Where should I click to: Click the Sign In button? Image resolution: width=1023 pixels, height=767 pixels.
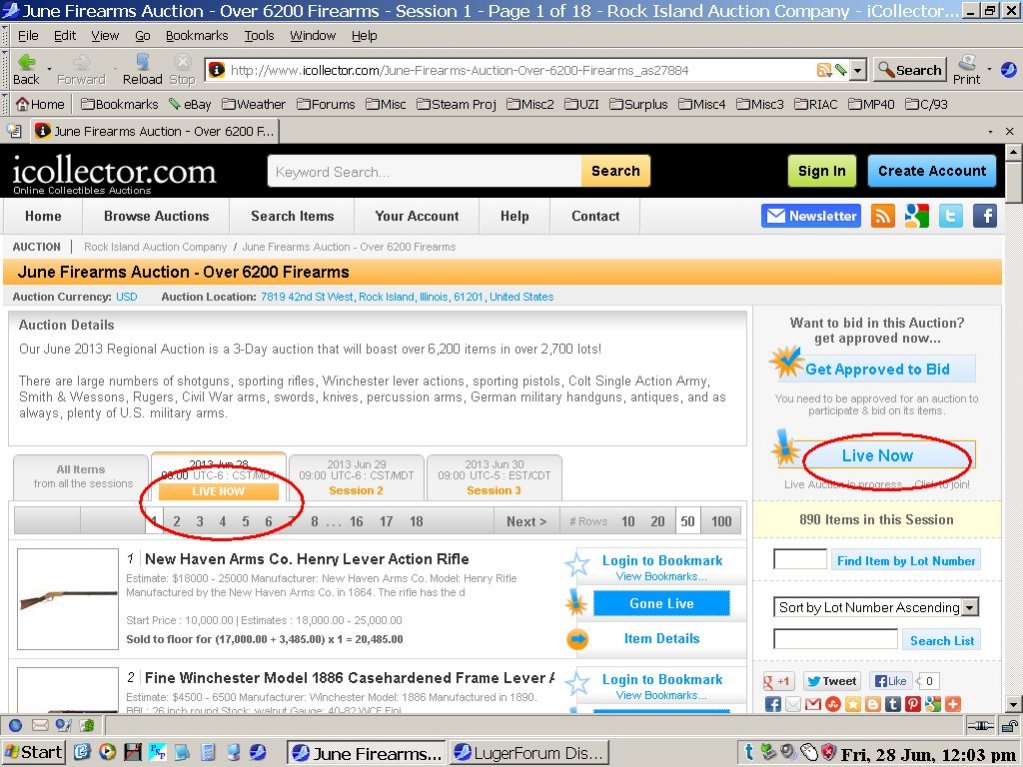(821, 171)
